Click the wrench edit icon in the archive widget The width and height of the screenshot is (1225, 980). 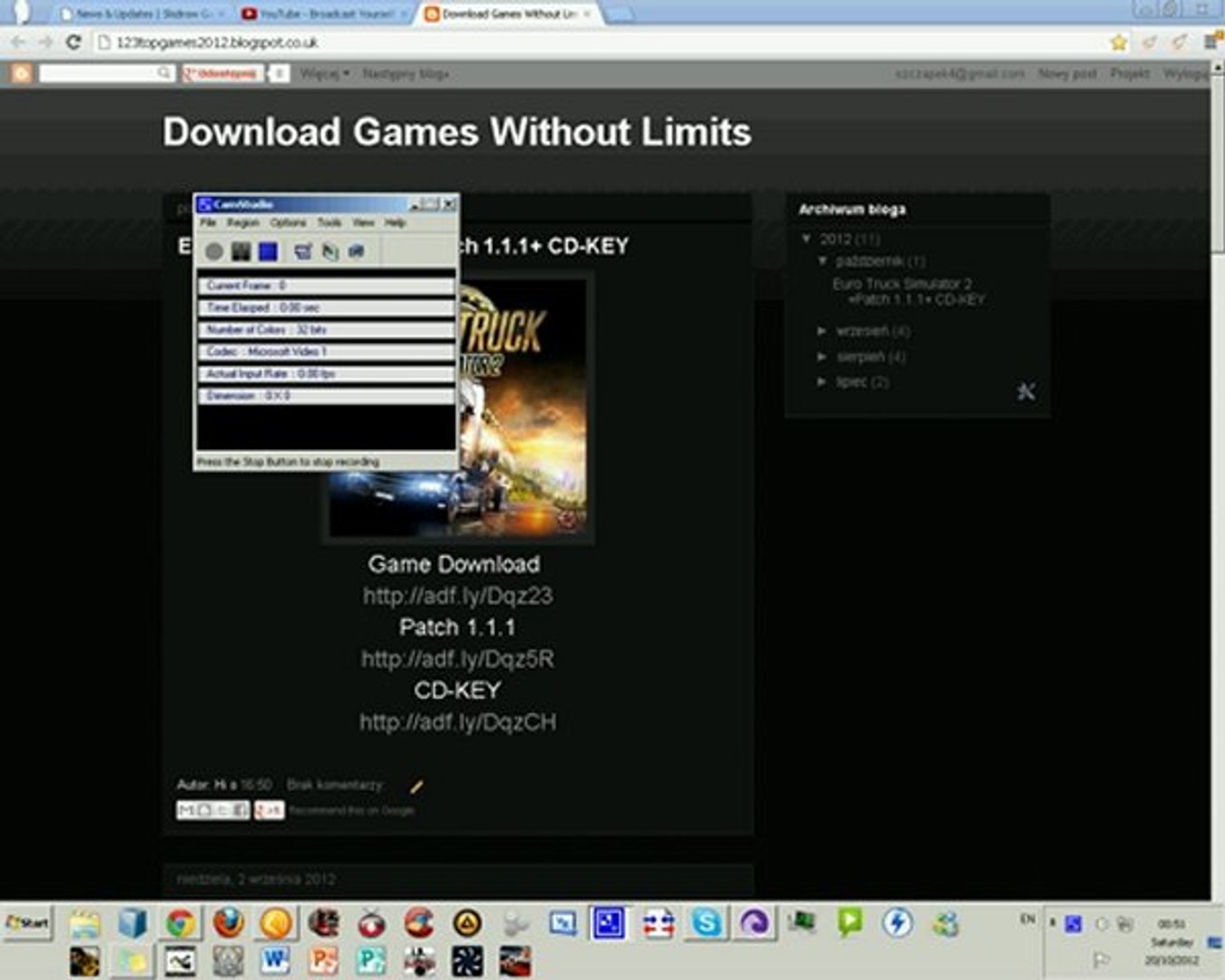pos(1025,392)
